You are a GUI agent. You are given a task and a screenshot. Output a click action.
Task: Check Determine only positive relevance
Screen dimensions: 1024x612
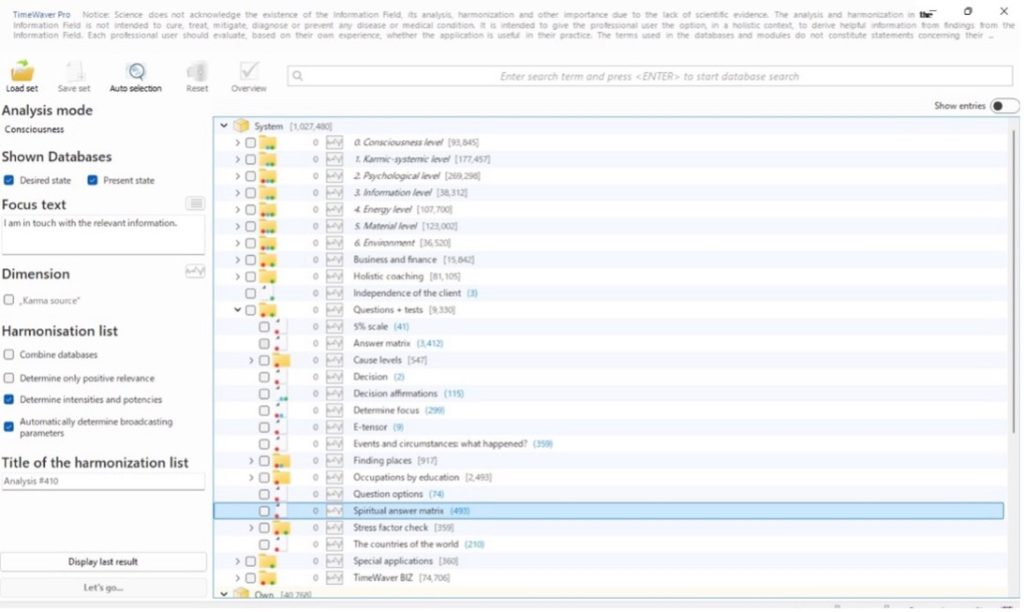[9, 378]
